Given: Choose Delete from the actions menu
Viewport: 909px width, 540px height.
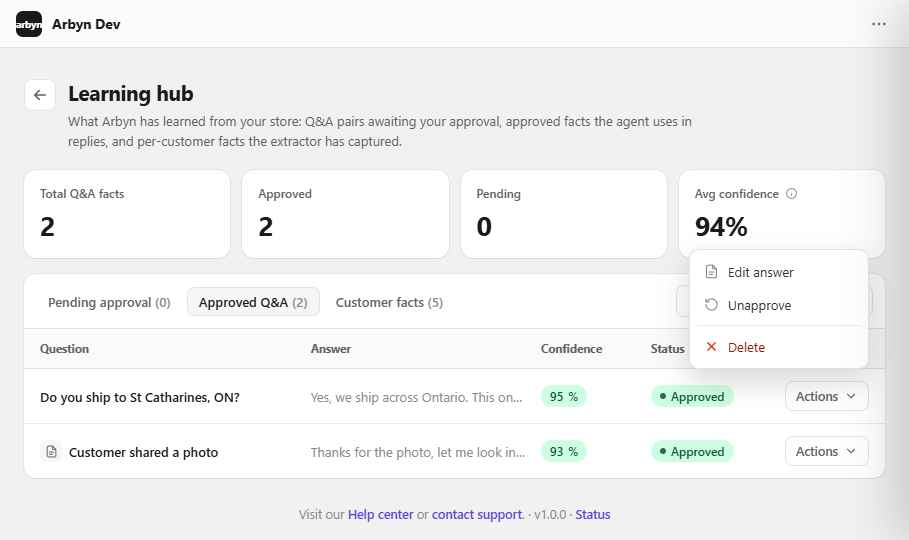Looking at the screenshot, I should (779, 347).
